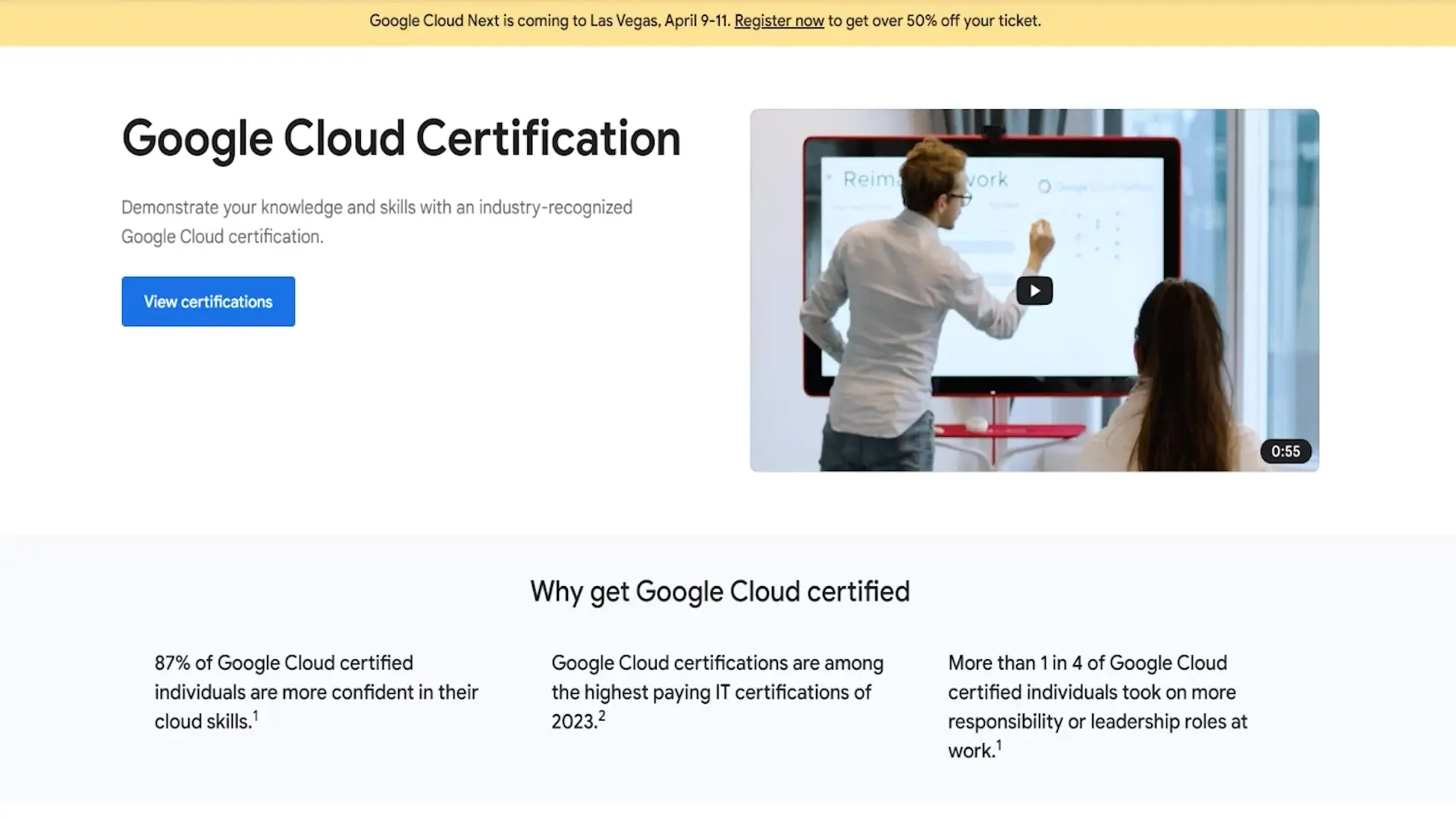Play the certification video
This screenshot has height=819, width=1456.
[1034, 290]
